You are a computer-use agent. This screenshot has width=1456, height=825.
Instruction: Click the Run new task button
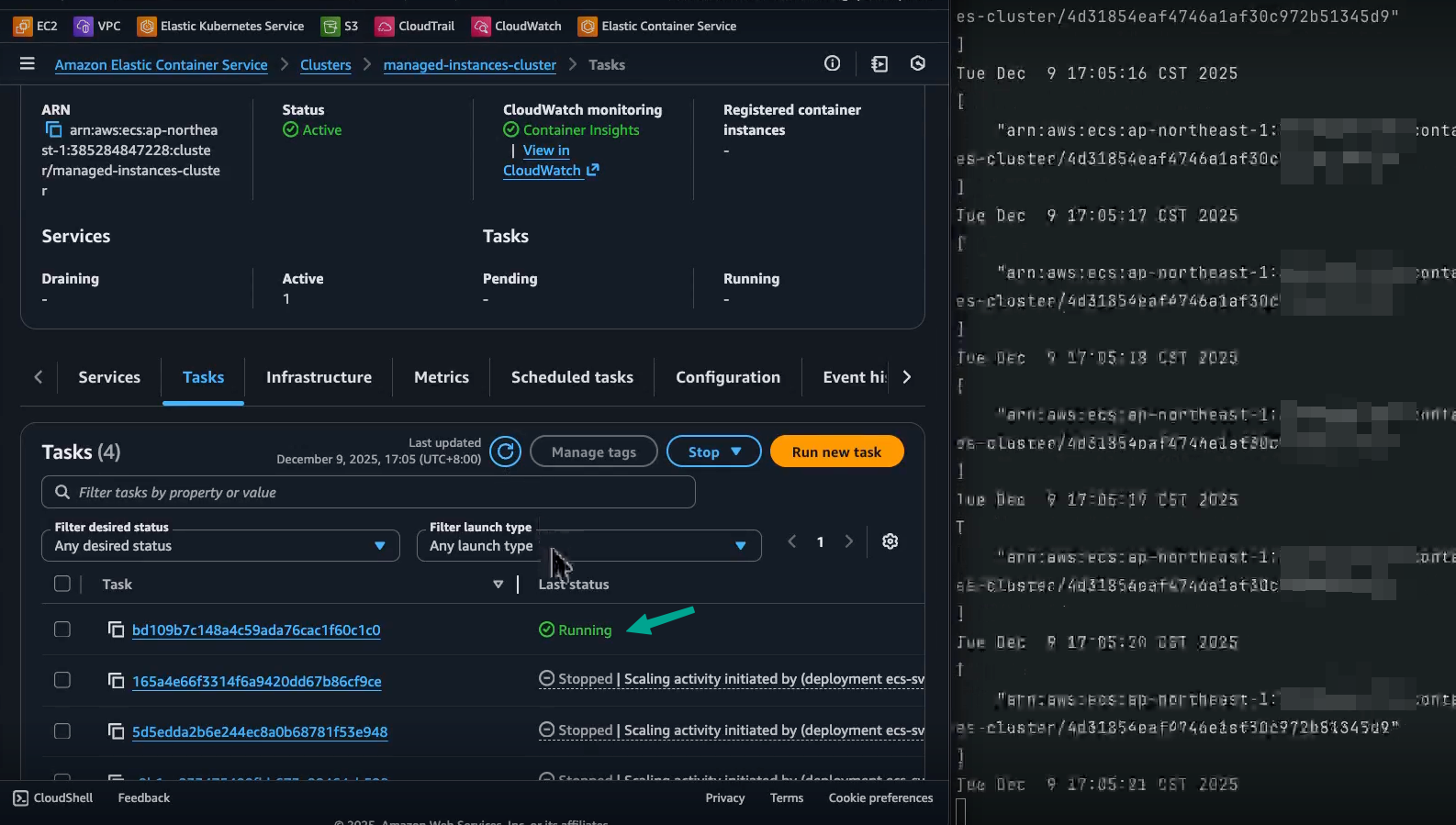(x=836, y=452)
